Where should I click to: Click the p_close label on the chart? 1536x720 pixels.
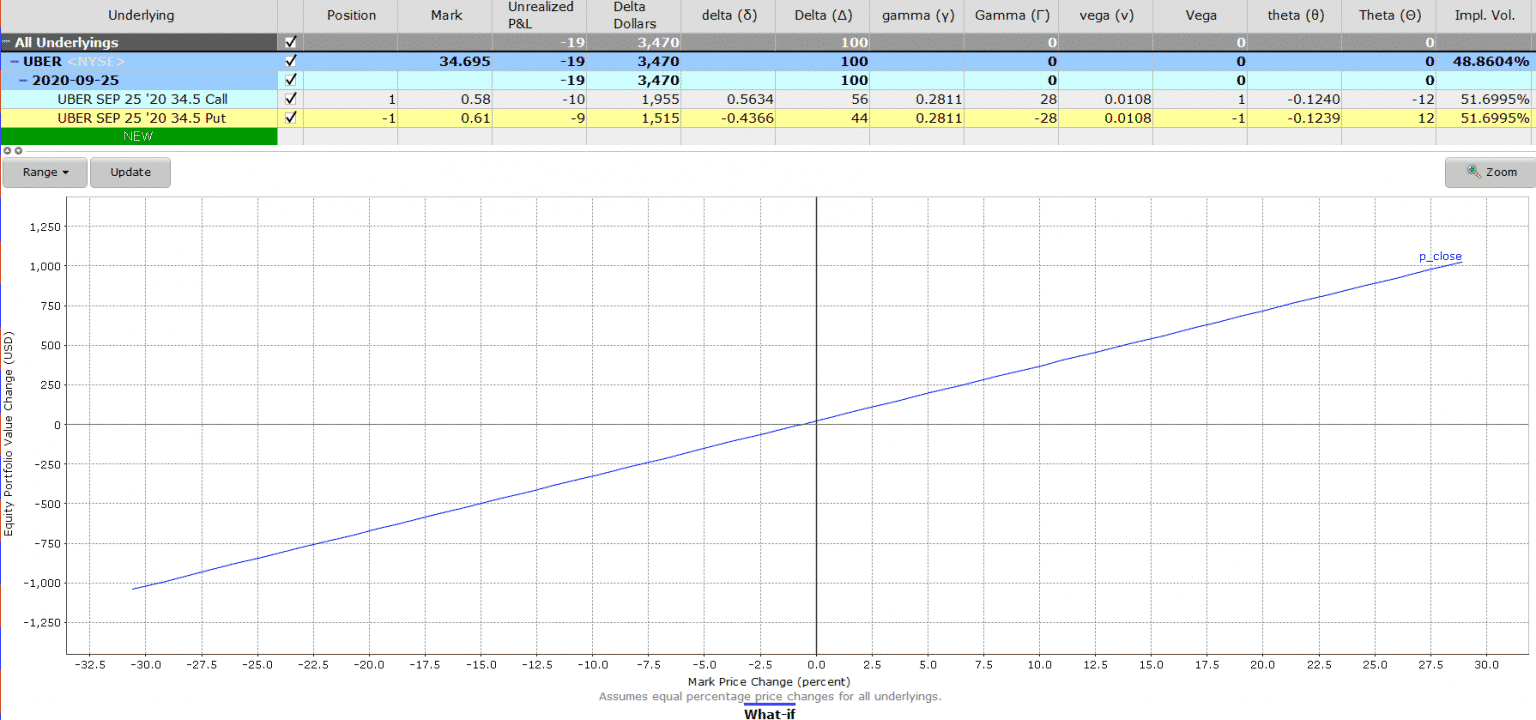(x=1438, y=257)
